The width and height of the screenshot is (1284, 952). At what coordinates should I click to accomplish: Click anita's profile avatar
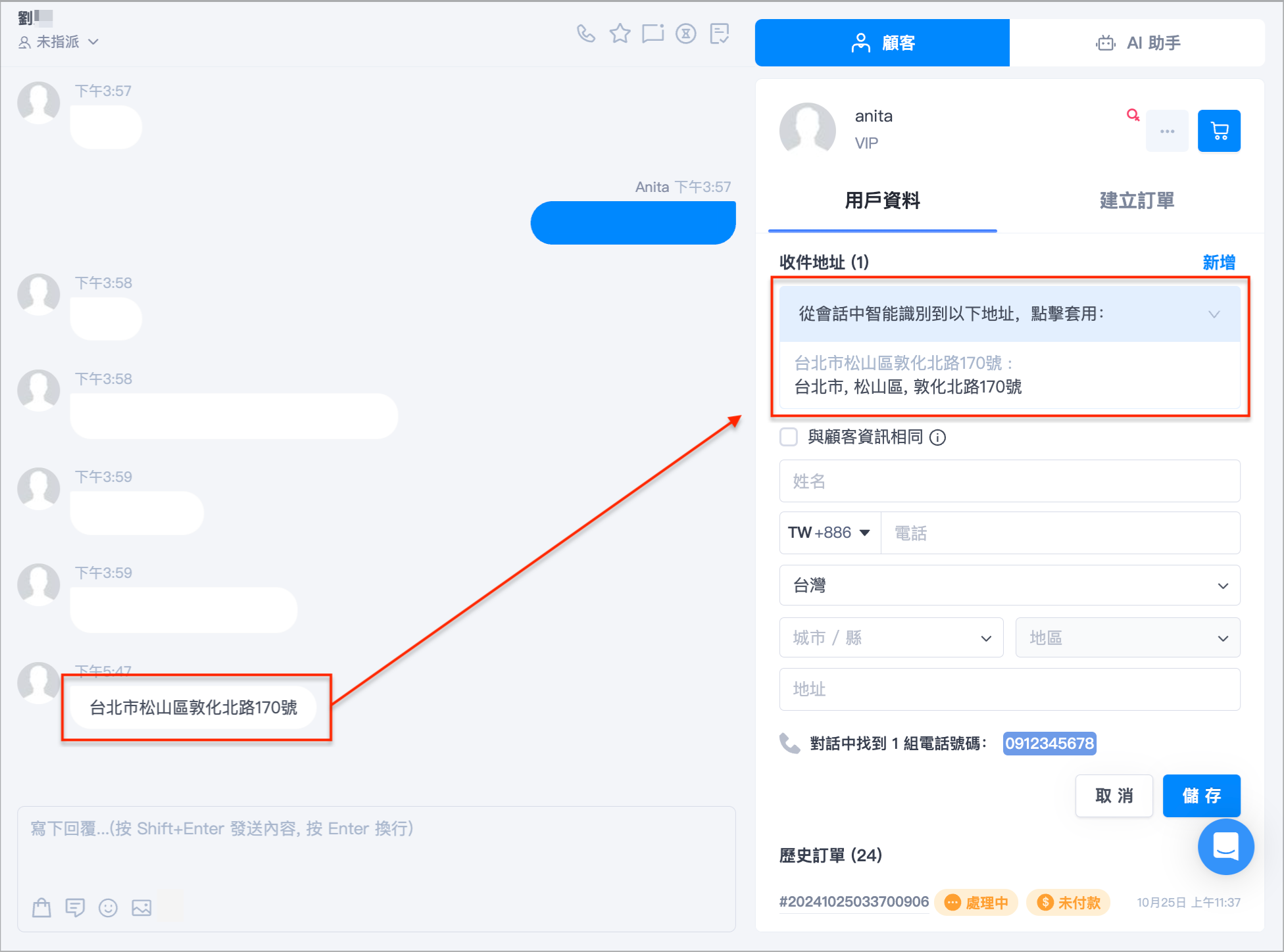808,130
